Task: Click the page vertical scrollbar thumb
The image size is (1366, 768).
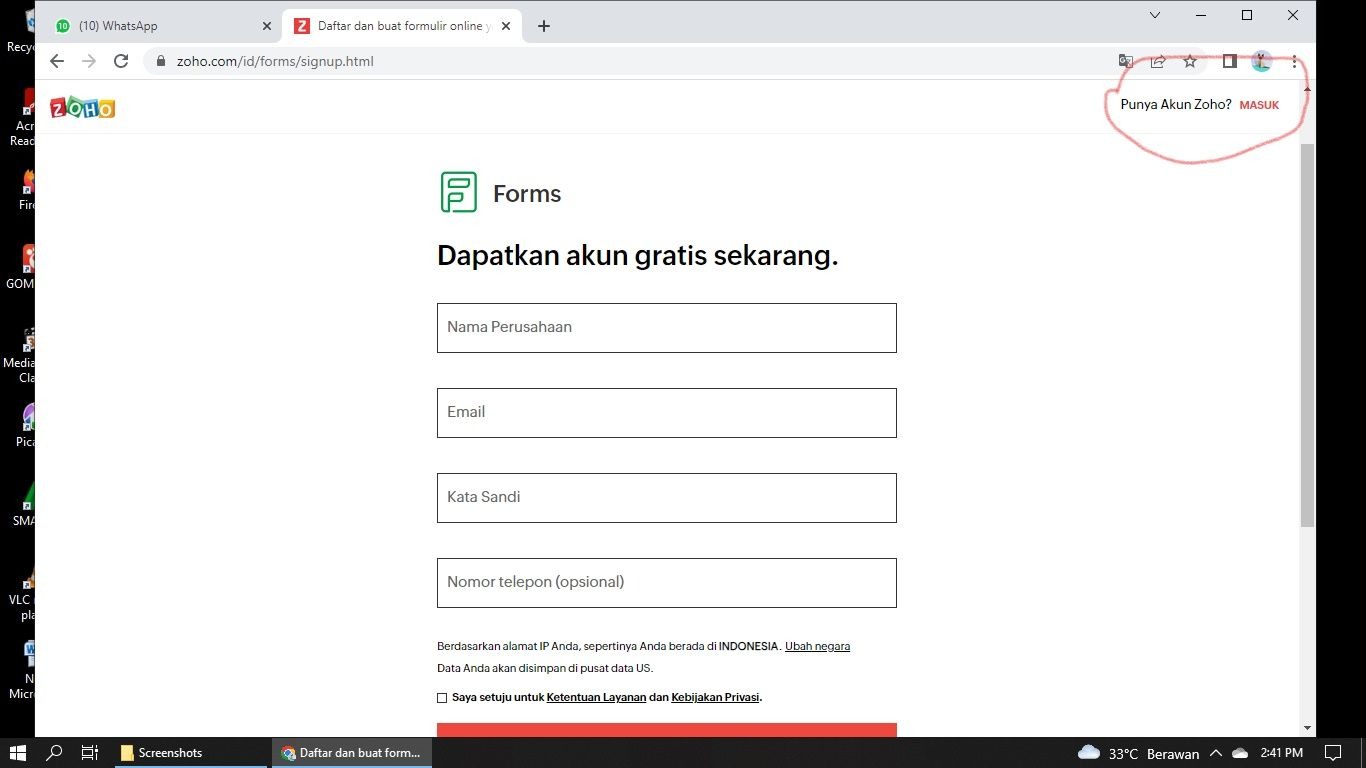Action: (1308, 335)
